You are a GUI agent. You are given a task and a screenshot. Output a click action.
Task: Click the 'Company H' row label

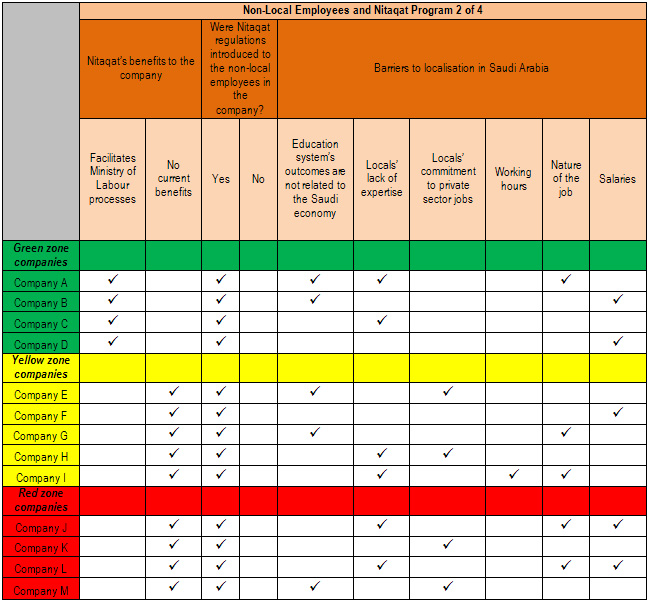tap(41, 457)
